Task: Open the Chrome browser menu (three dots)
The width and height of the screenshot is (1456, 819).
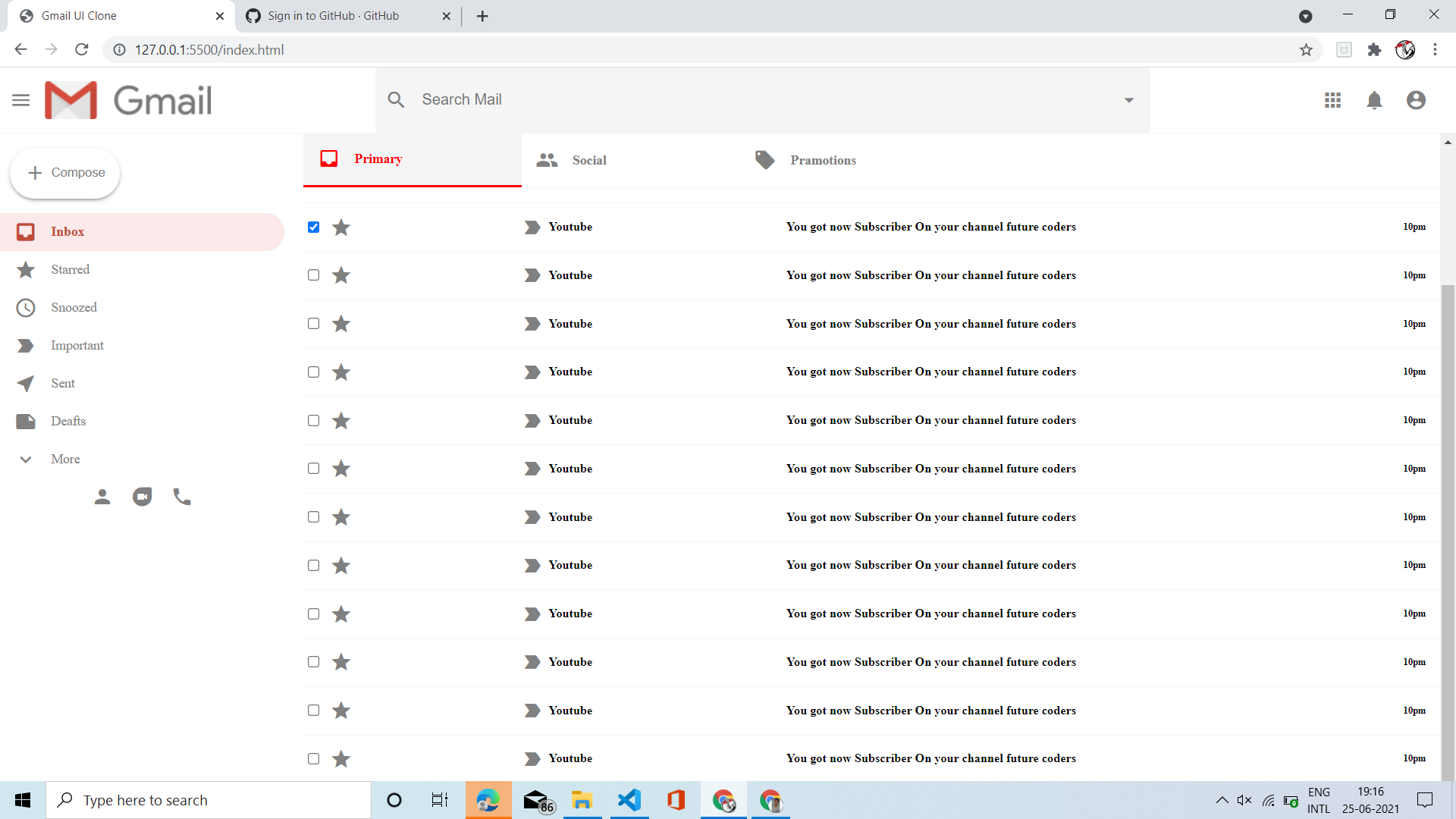Action: 1436,50
